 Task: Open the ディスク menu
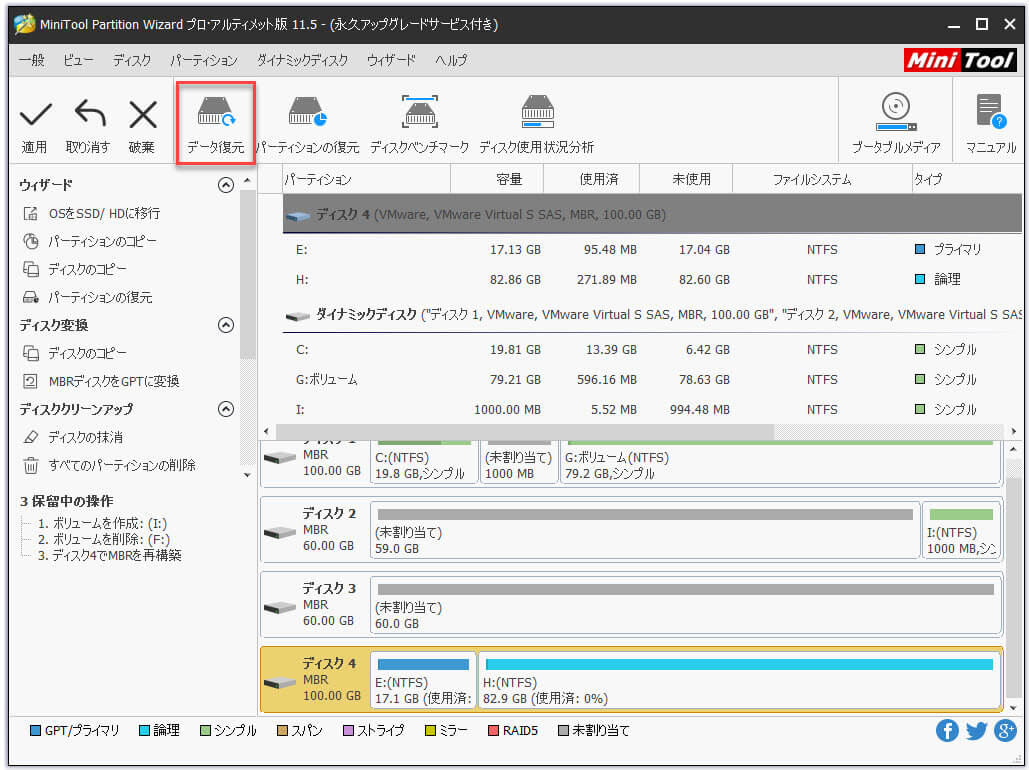coord(131,60)
